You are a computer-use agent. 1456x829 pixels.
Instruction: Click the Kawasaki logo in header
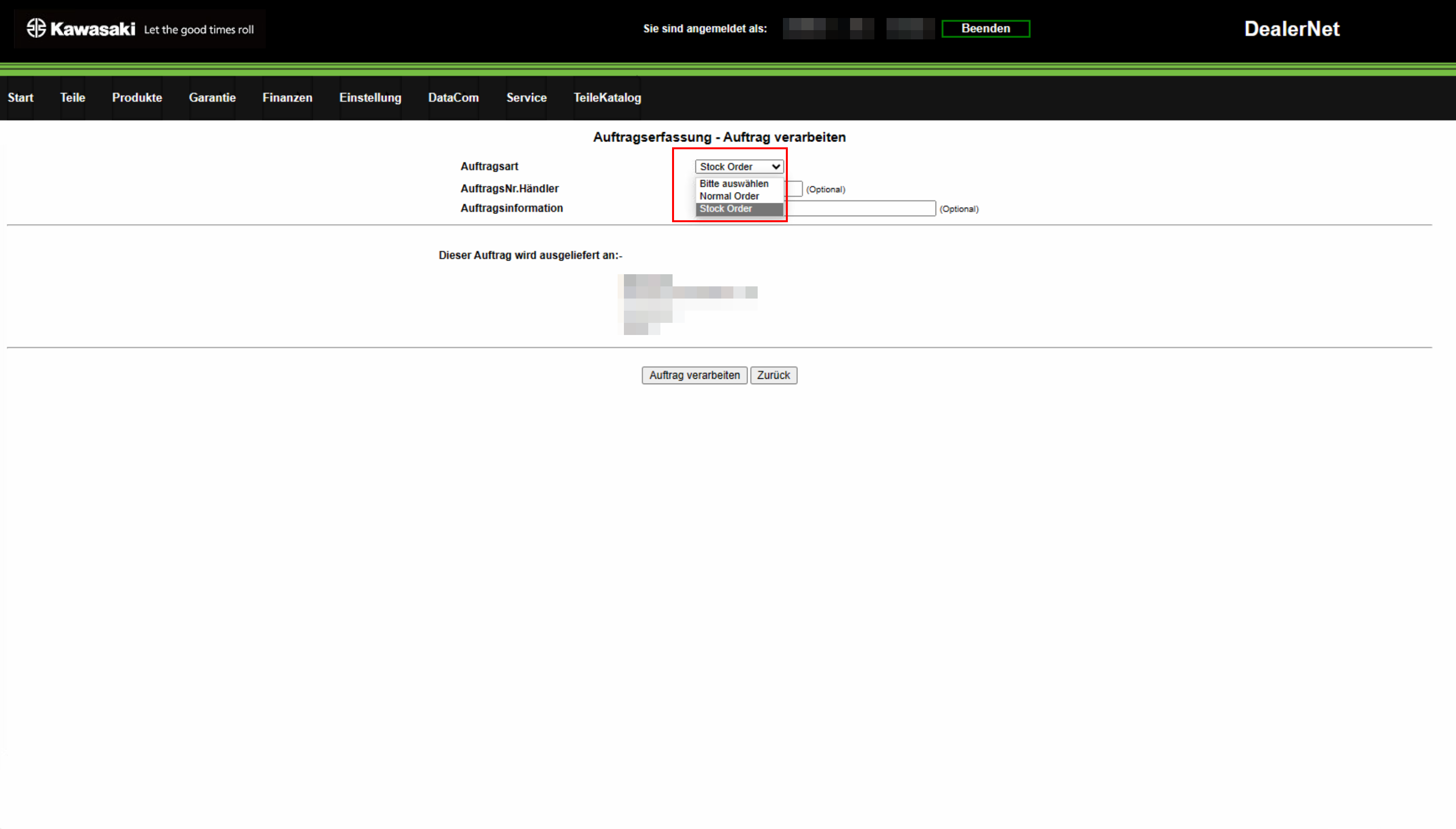[x=140, y=29]
